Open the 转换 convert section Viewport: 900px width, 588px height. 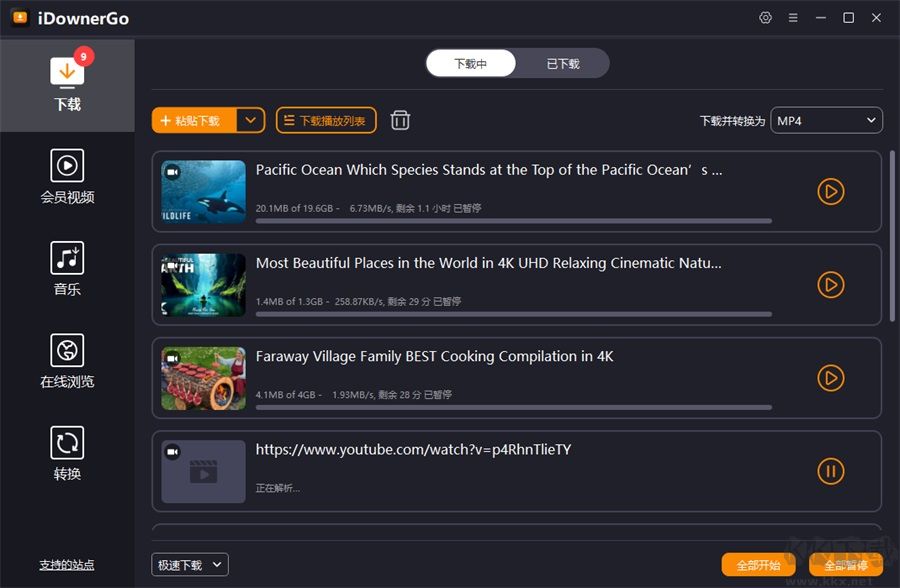pyautogui.click(x=67, y=454)
